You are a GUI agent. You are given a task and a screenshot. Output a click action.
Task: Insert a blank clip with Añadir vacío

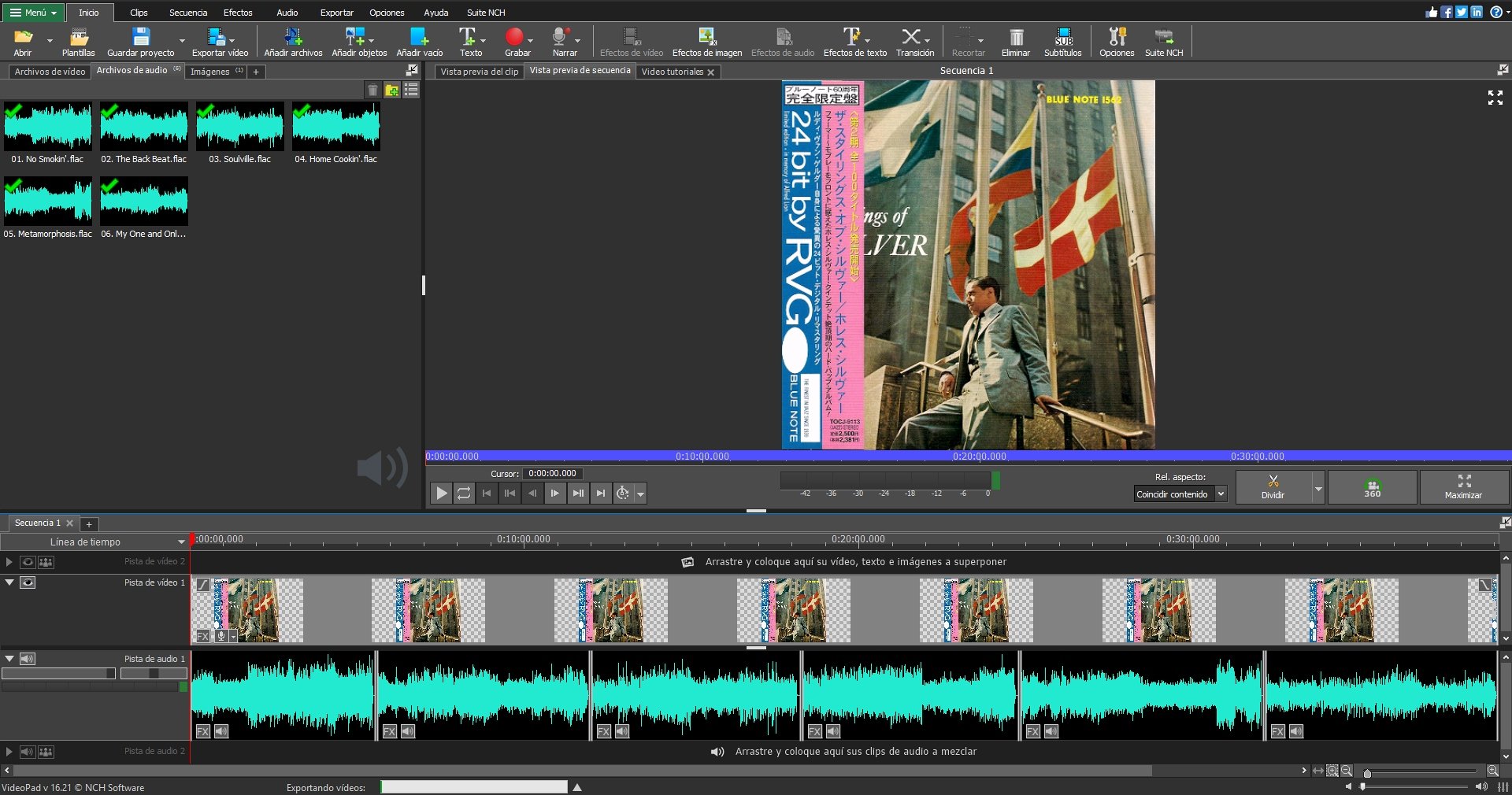(419, 42)
